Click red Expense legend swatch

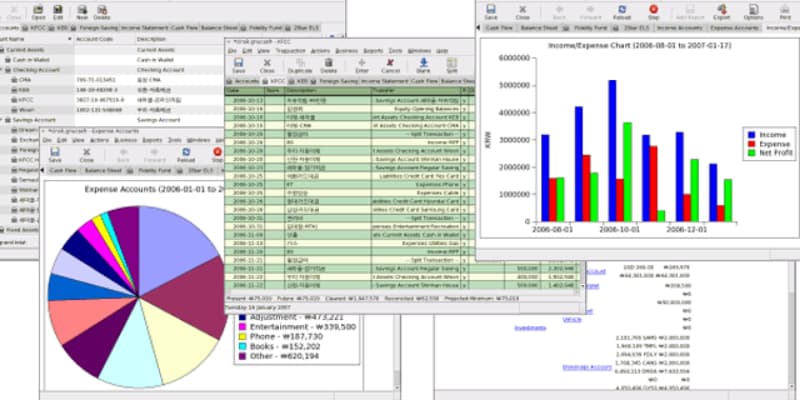click(x=752, y=144)
